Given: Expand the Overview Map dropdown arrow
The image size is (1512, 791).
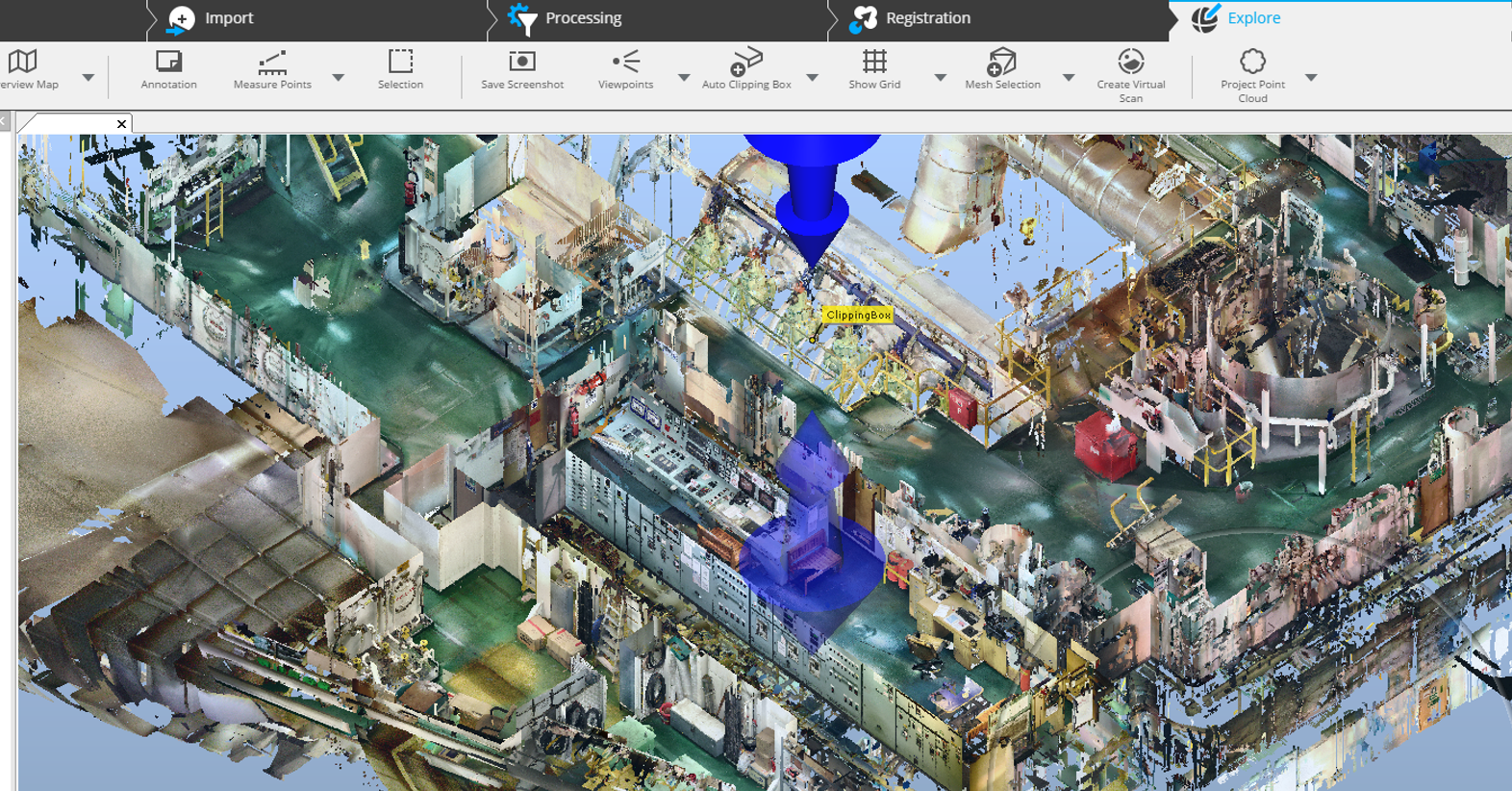Looking at the screenshot, I should 88,78.
